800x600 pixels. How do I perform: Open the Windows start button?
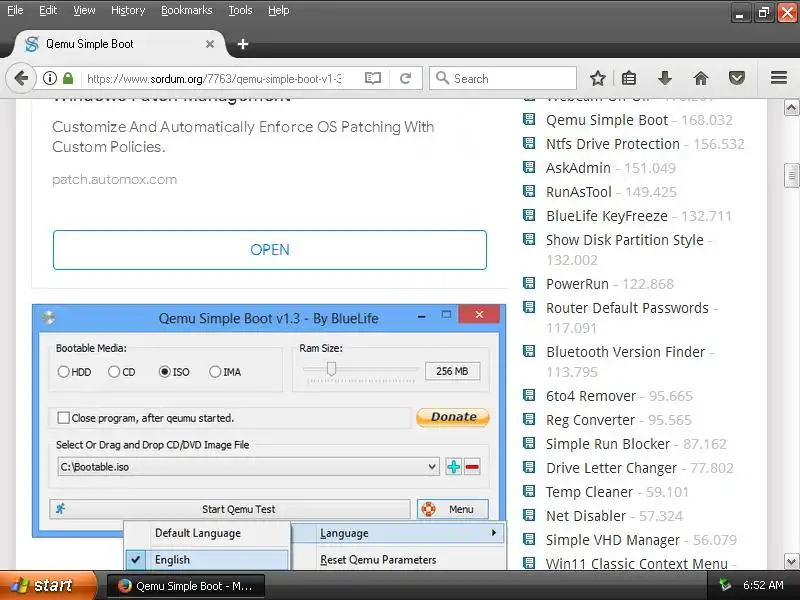click(48, 585)
